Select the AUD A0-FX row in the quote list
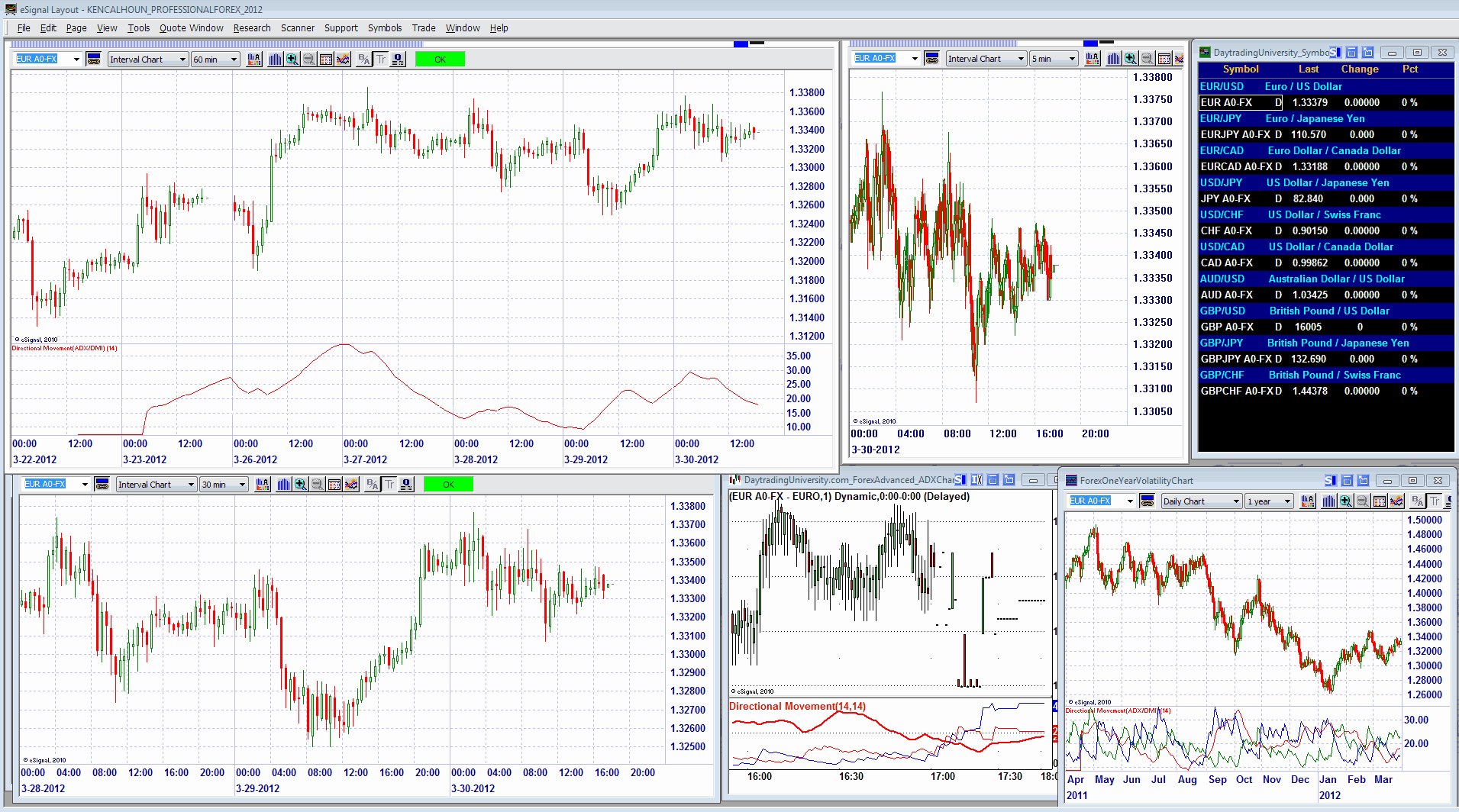 tap(1326, 295)
